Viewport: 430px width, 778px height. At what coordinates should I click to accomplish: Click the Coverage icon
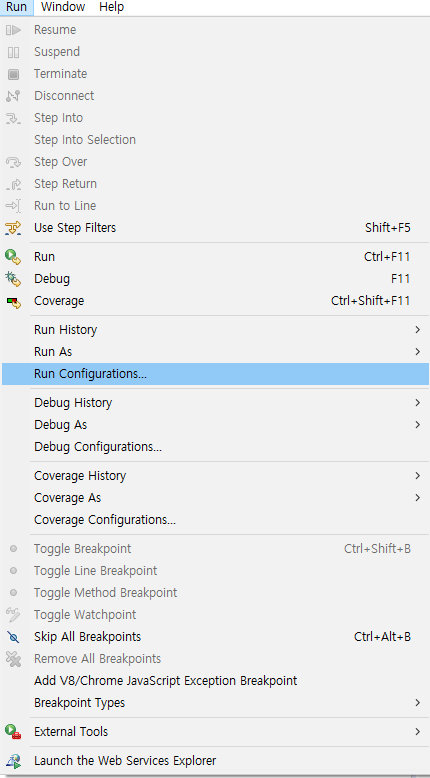click(x=13, y=302)
